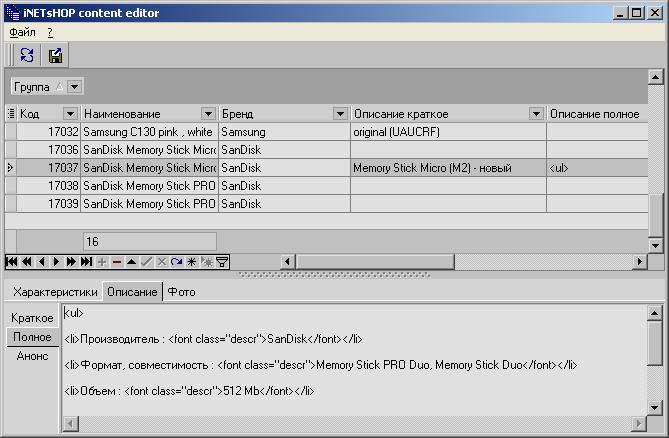Select row 17032 Samsung C130 pink, white
The width and height of the screenshot is (669, 438).
click(327, 132)
